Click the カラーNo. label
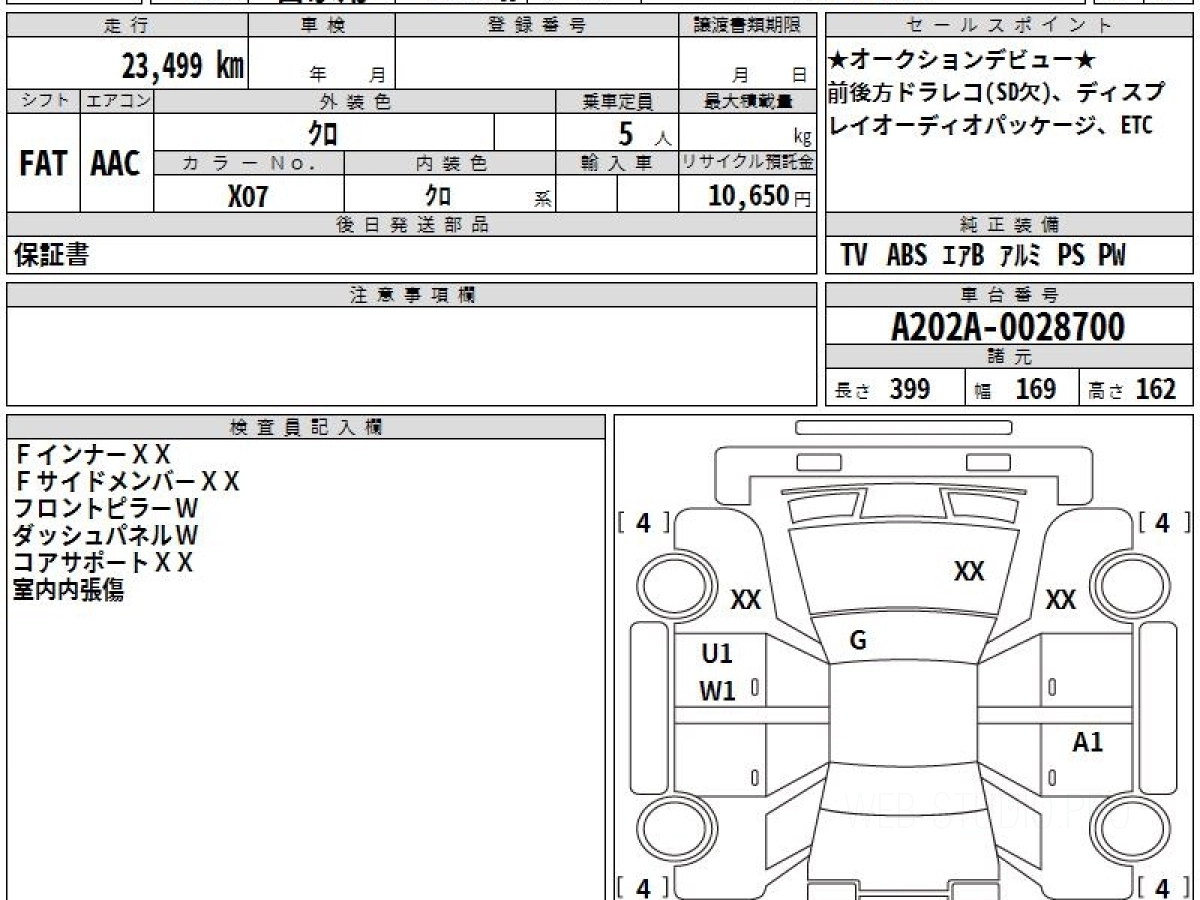 click(249, 163)
